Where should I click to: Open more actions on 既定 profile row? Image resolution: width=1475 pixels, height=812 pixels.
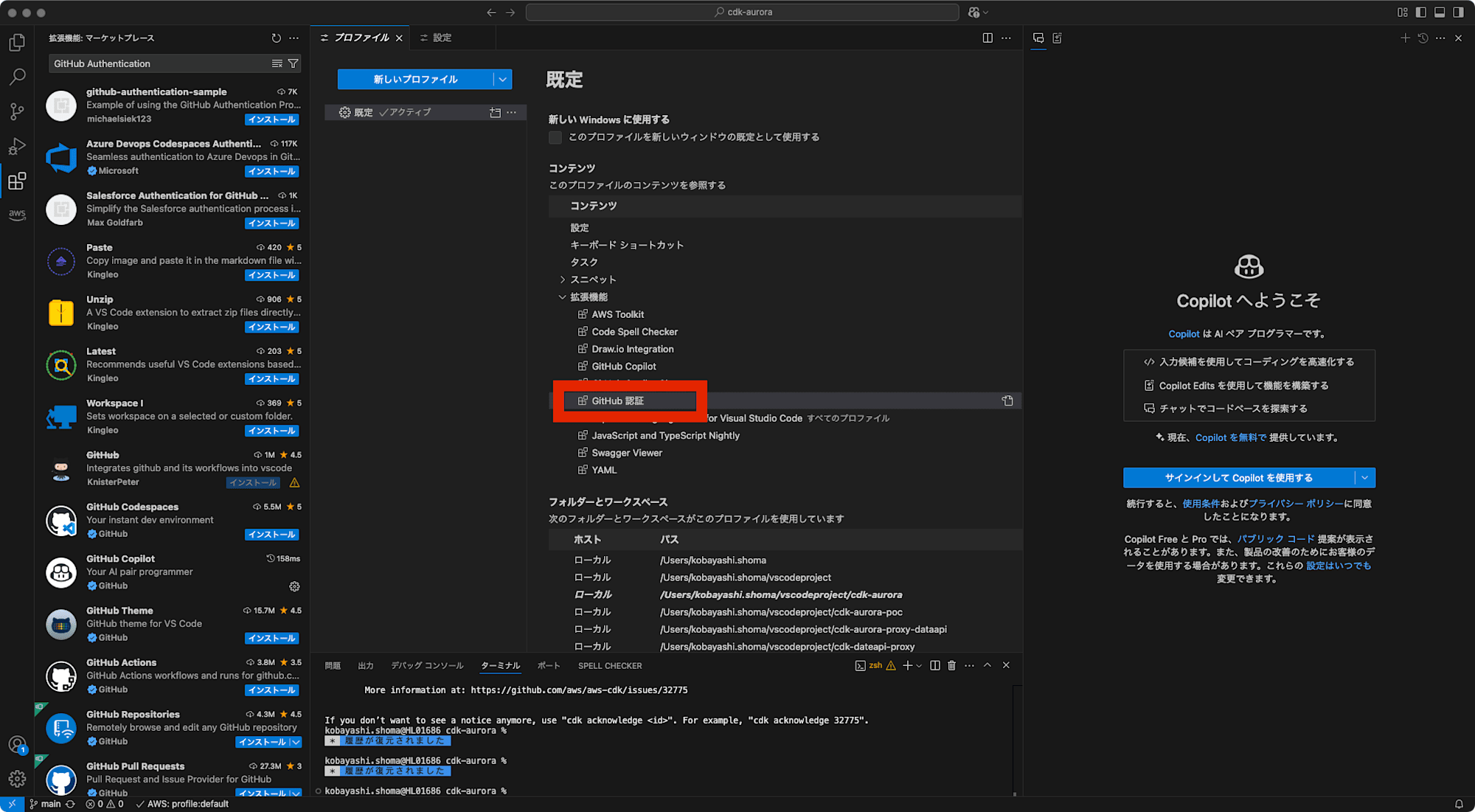tap(512, 113)
